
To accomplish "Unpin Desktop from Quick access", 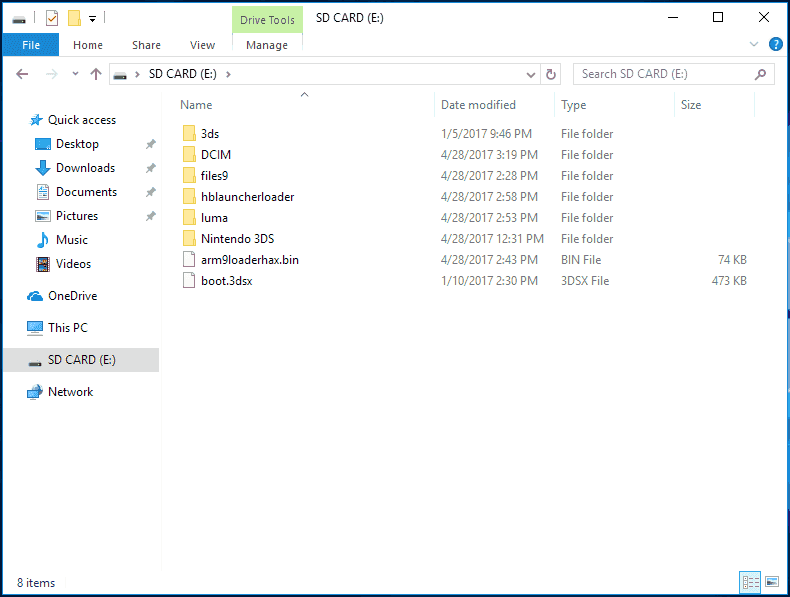I will coord(151,144).
